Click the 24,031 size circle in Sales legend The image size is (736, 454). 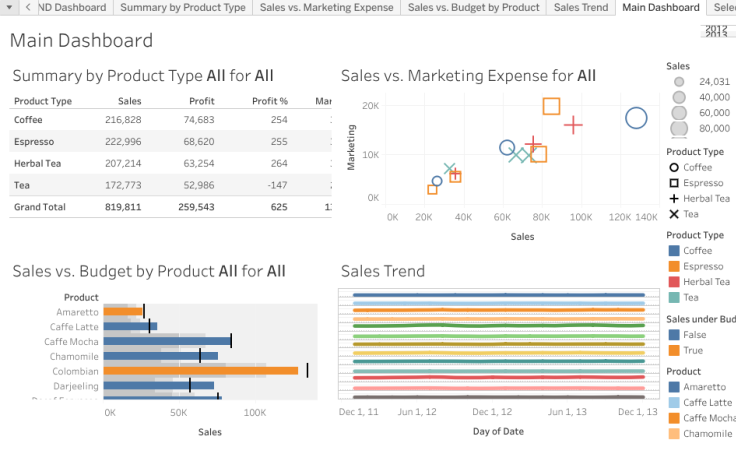pyautogui.click(x=679, y=82)
